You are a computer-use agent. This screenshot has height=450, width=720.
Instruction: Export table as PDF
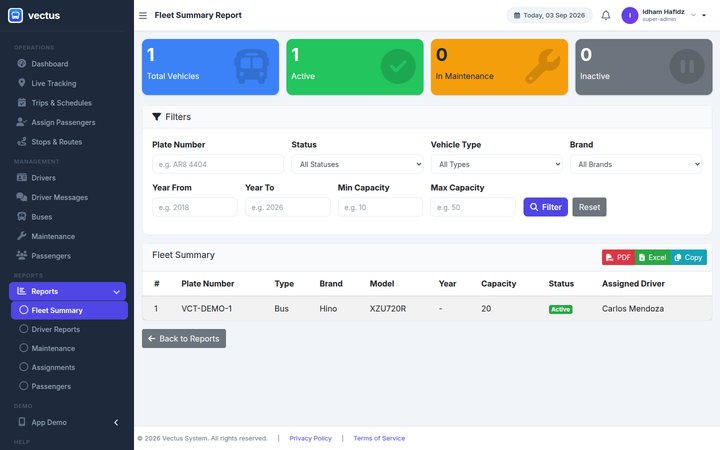(x=618, y=257)
